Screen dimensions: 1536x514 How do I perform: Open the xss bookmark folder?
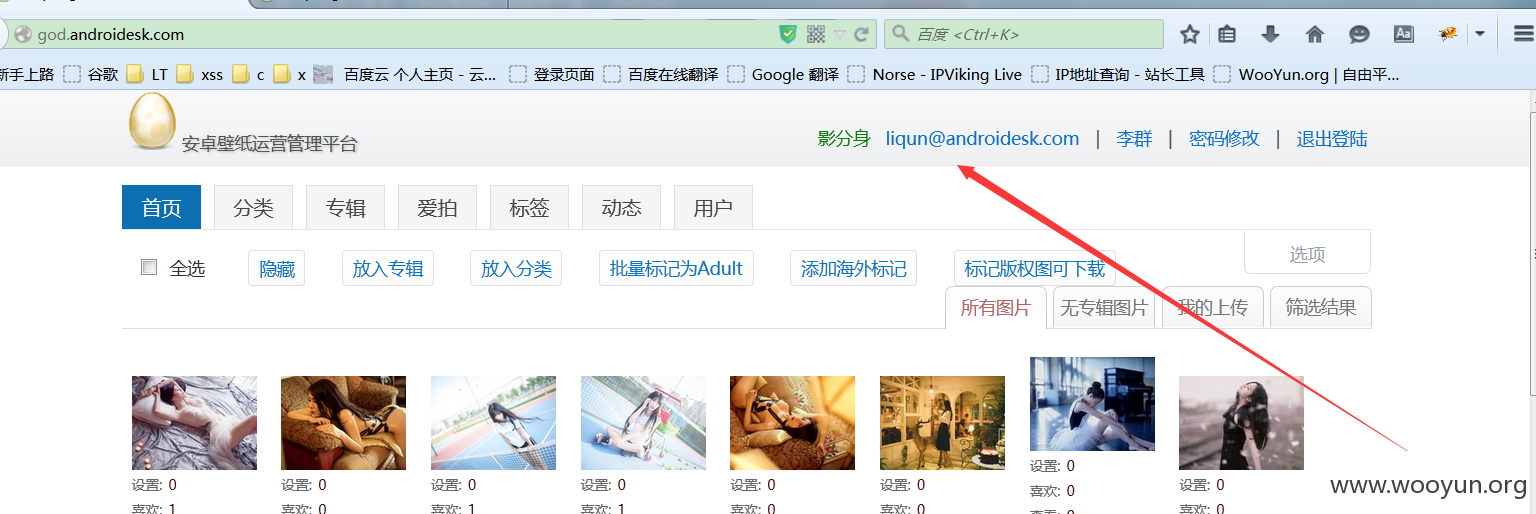pyautogui.click(x=200, y=74)
